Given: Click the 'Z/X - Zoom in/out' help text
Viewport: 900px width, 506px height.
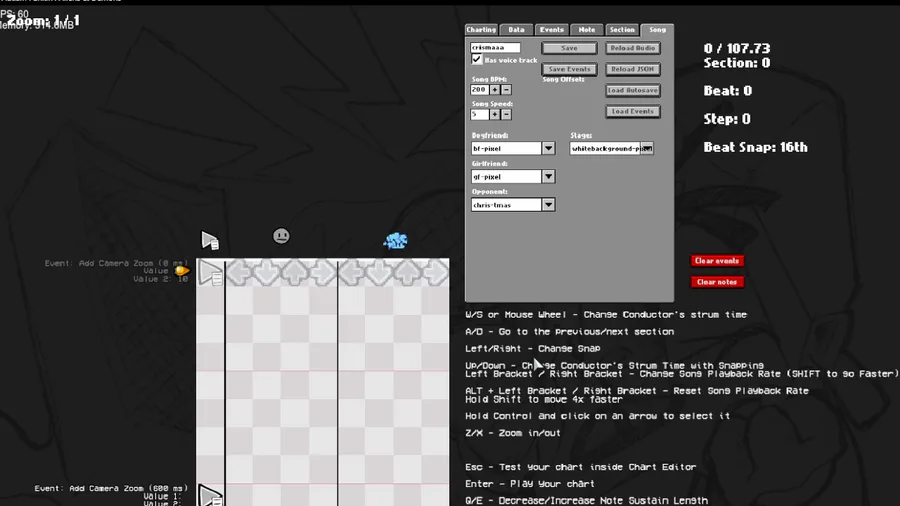Looking at the screenshot, I should click(513, 433).
